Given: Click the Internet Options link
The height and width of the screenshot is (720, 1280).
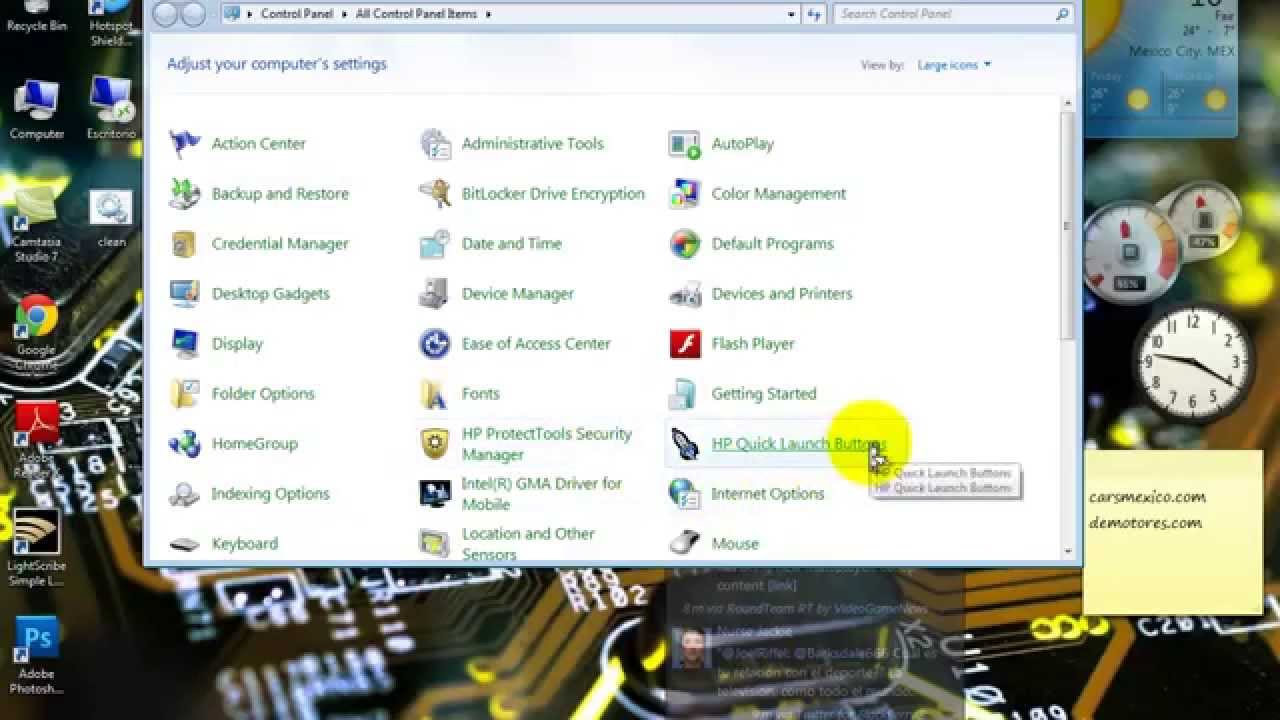Looking at the screenshot, I should (x=768, y=494).
